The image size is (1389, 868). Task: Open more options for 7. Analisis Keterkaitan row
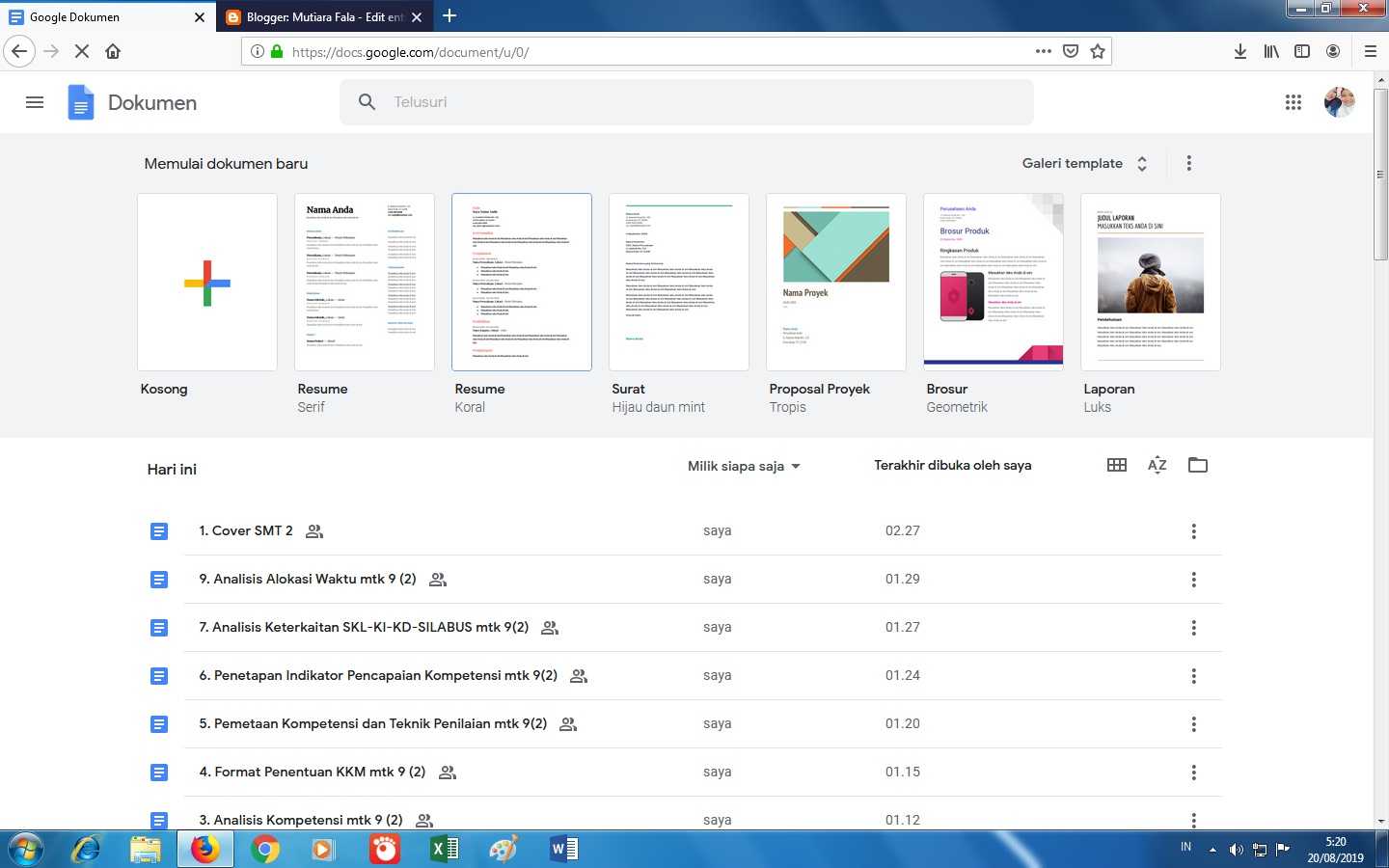1193,628
